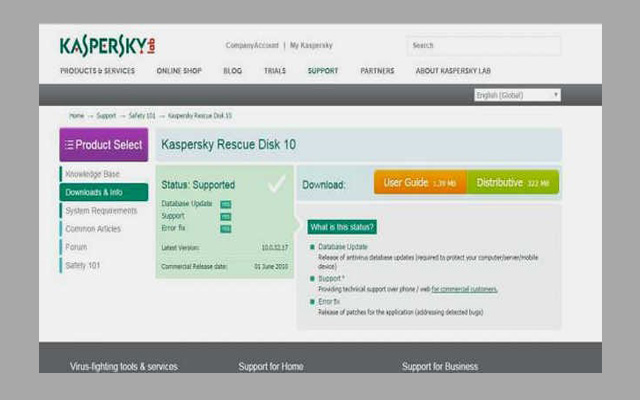Click the Kaspersky Lab logo
The height and width of the screenshot is (400, 640).
(107, 47)
